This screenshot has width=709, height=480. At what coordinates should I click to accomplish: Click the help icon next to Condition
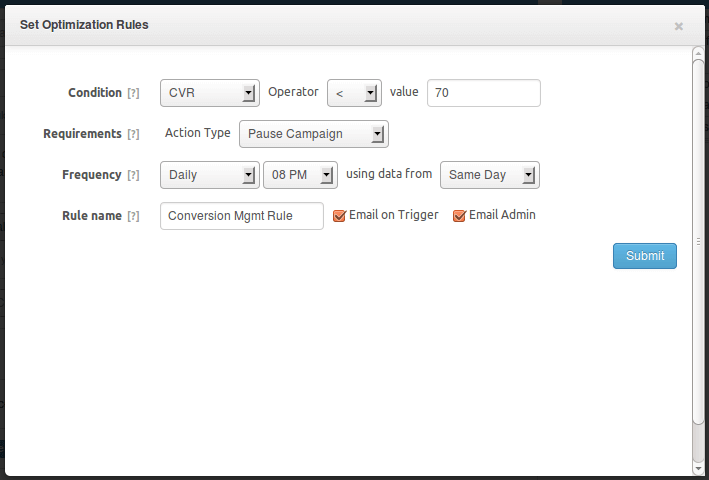click(133, 93)
